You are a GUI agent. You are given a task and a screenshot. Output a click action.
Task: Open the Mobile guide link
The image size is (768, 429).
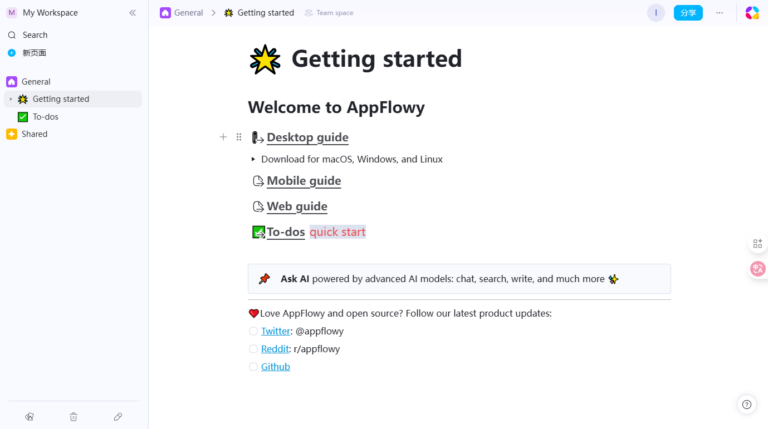(x=304, y=181)
